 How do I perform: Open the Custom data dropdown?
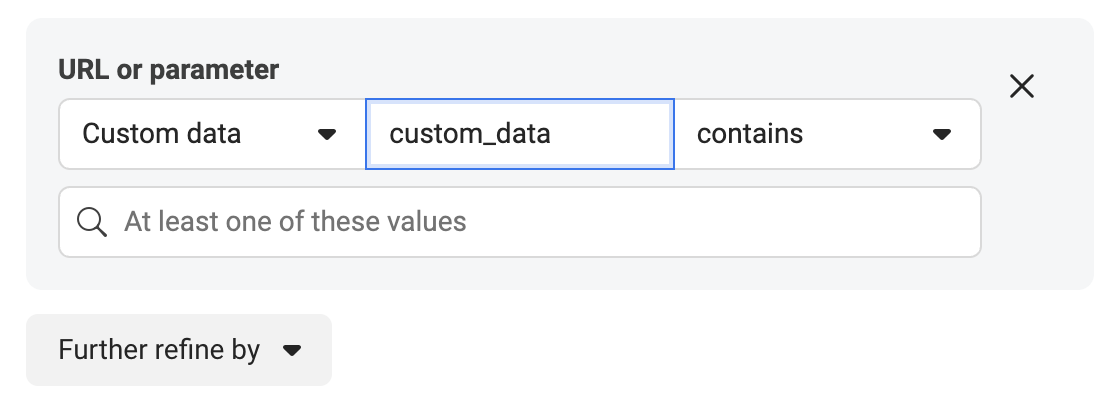(x=212, y=134)
